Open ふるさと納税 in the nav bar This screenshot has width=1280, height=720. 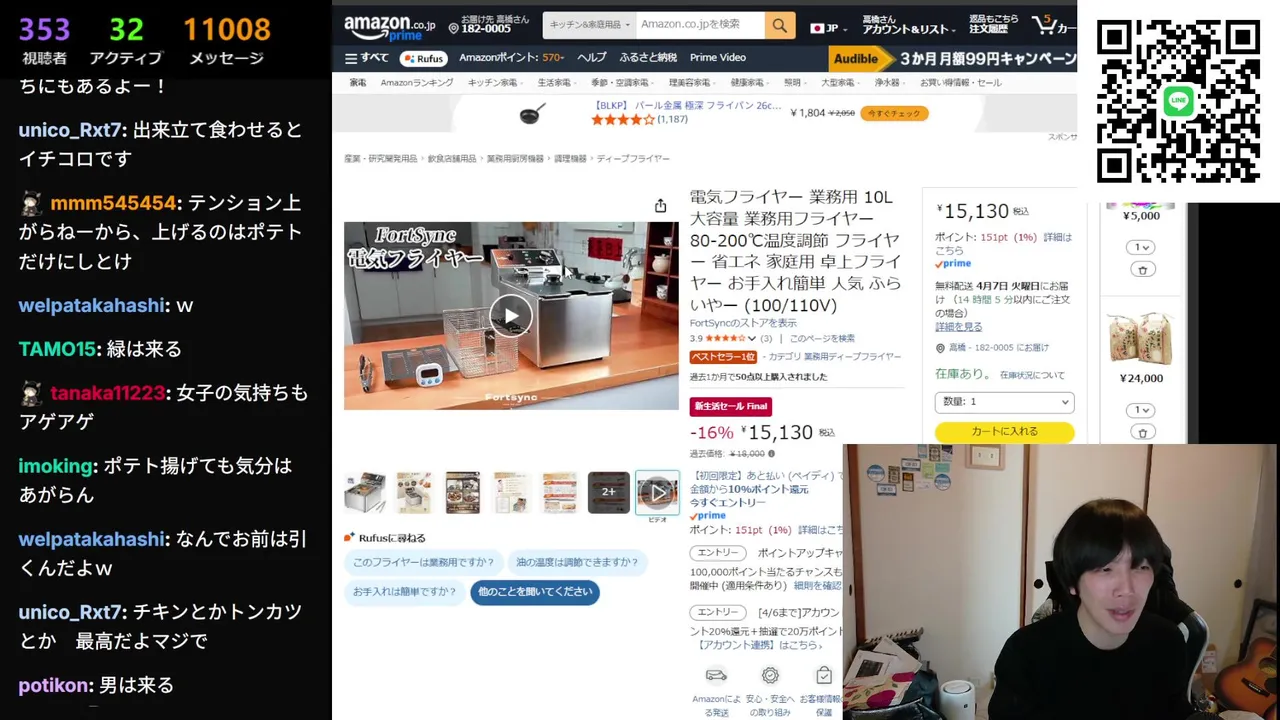[x=648, y=58]
